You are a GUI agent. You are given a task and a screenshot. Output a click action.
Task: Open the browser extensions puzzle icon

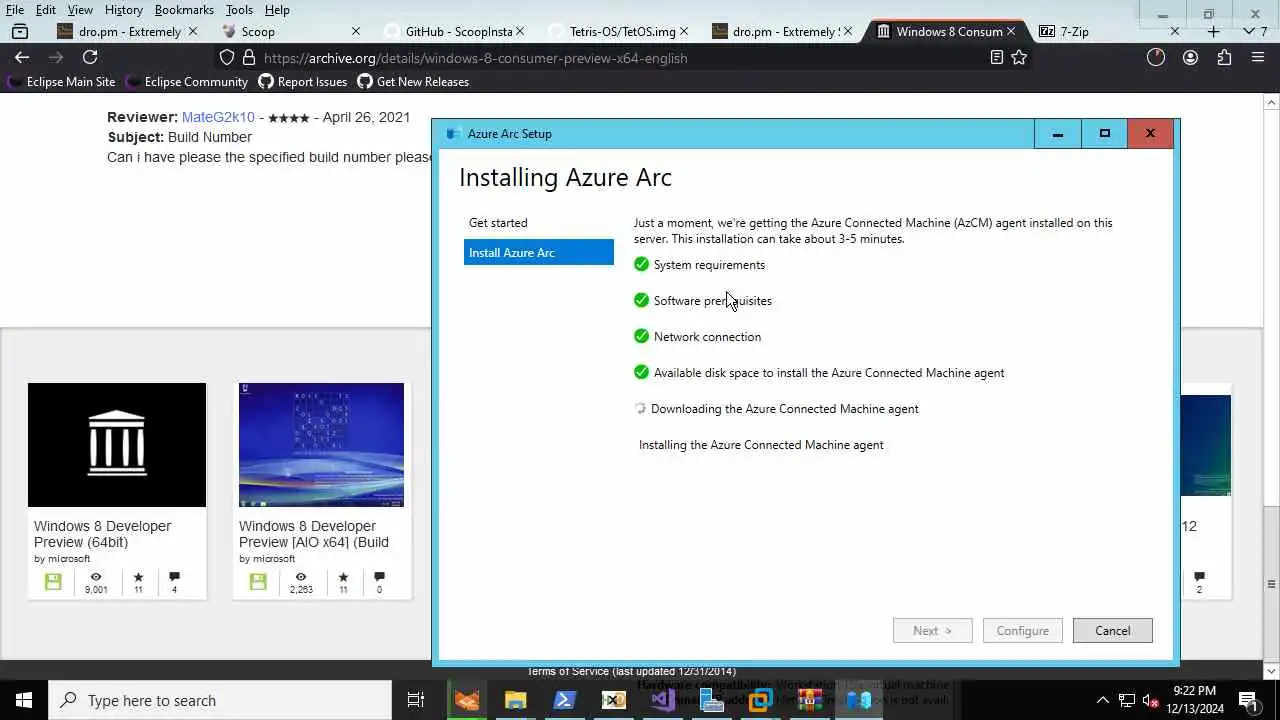pos(1224,58)
